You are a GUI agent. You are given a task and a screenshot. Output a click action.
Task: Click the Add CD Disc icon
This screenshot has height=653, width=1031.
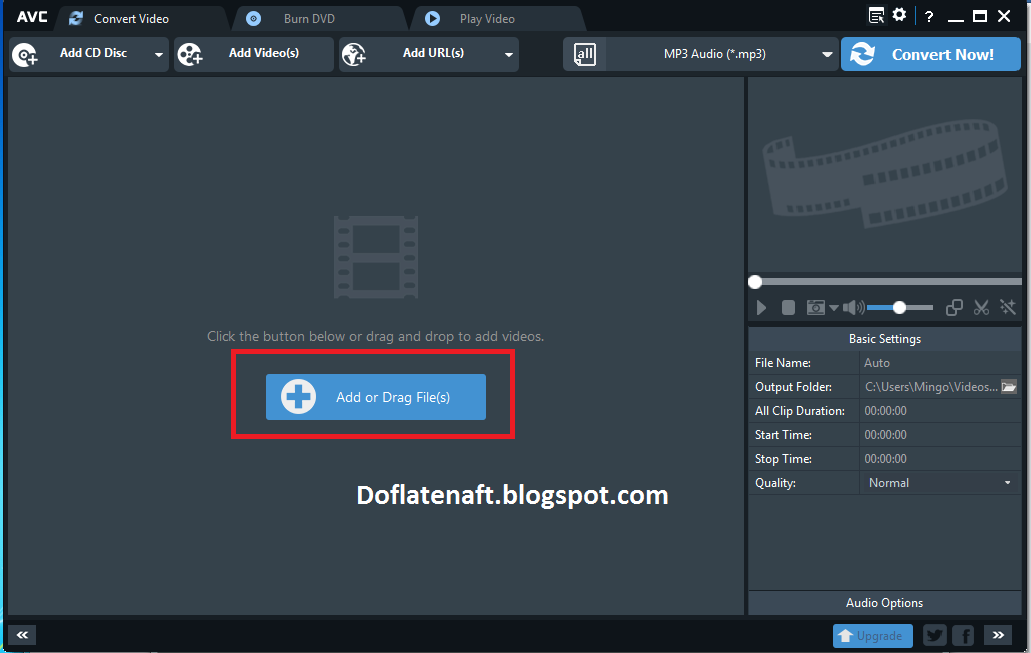[x=25, y=55]
